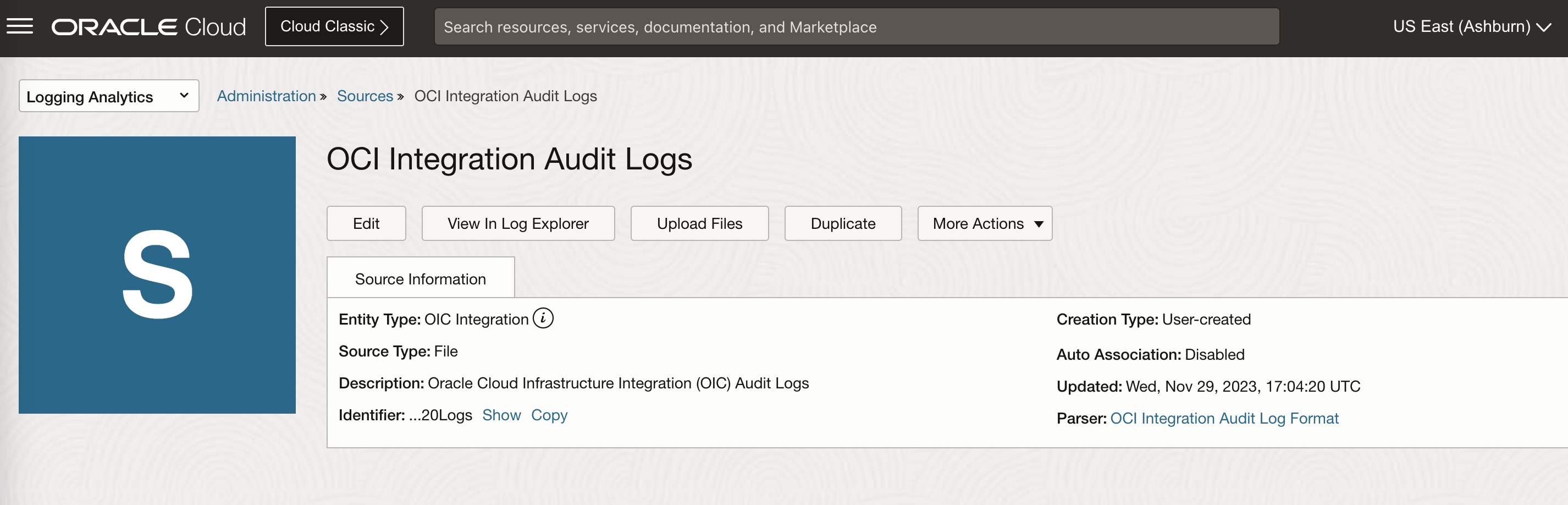The image size is (1568, 505).
Task: Click the blue S source thumbnail
Action: click(x=157, y=275)
